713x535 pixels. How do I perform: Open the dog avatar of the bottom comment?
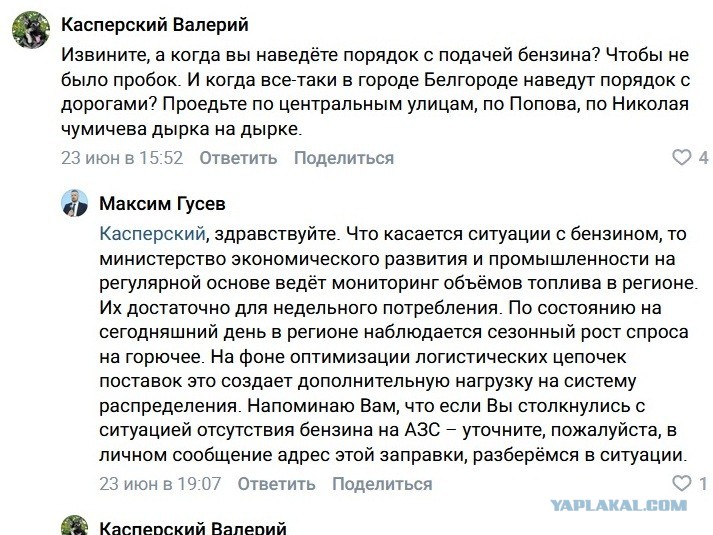(75, 525)
